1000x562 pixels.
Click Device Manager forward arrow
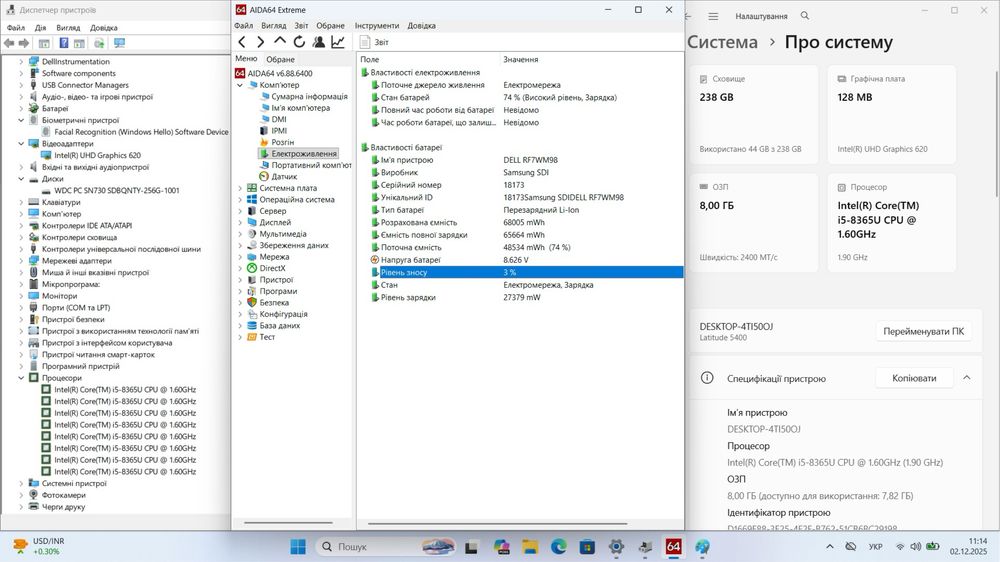coord(24,43)
